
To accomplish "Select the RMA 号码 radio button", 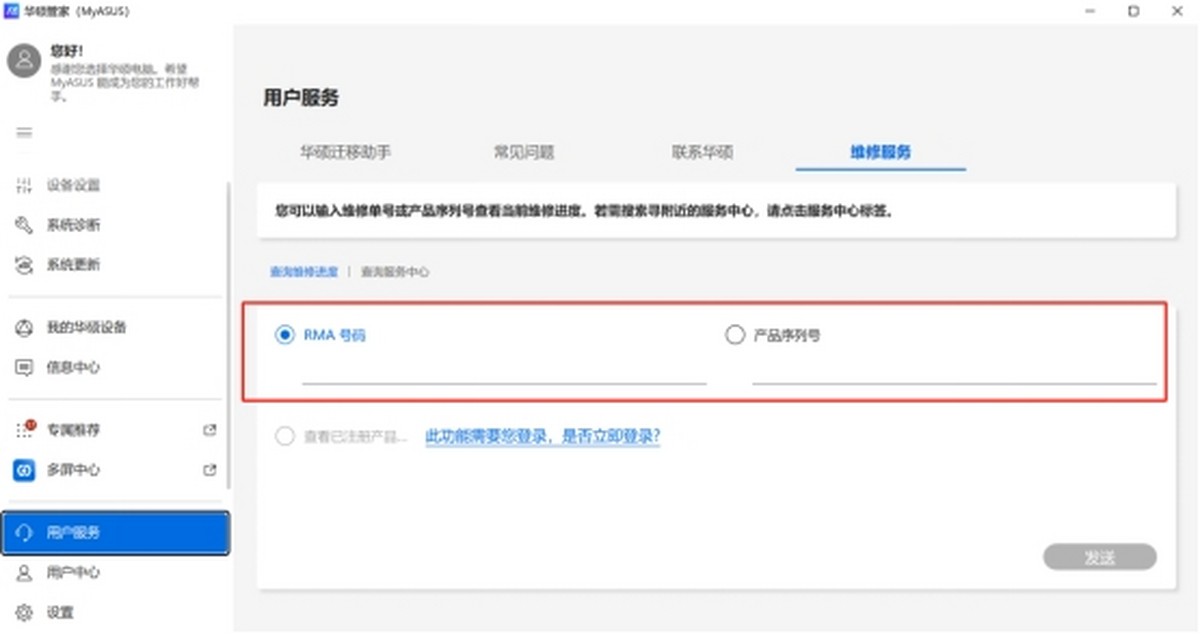I will pos(284,336).
